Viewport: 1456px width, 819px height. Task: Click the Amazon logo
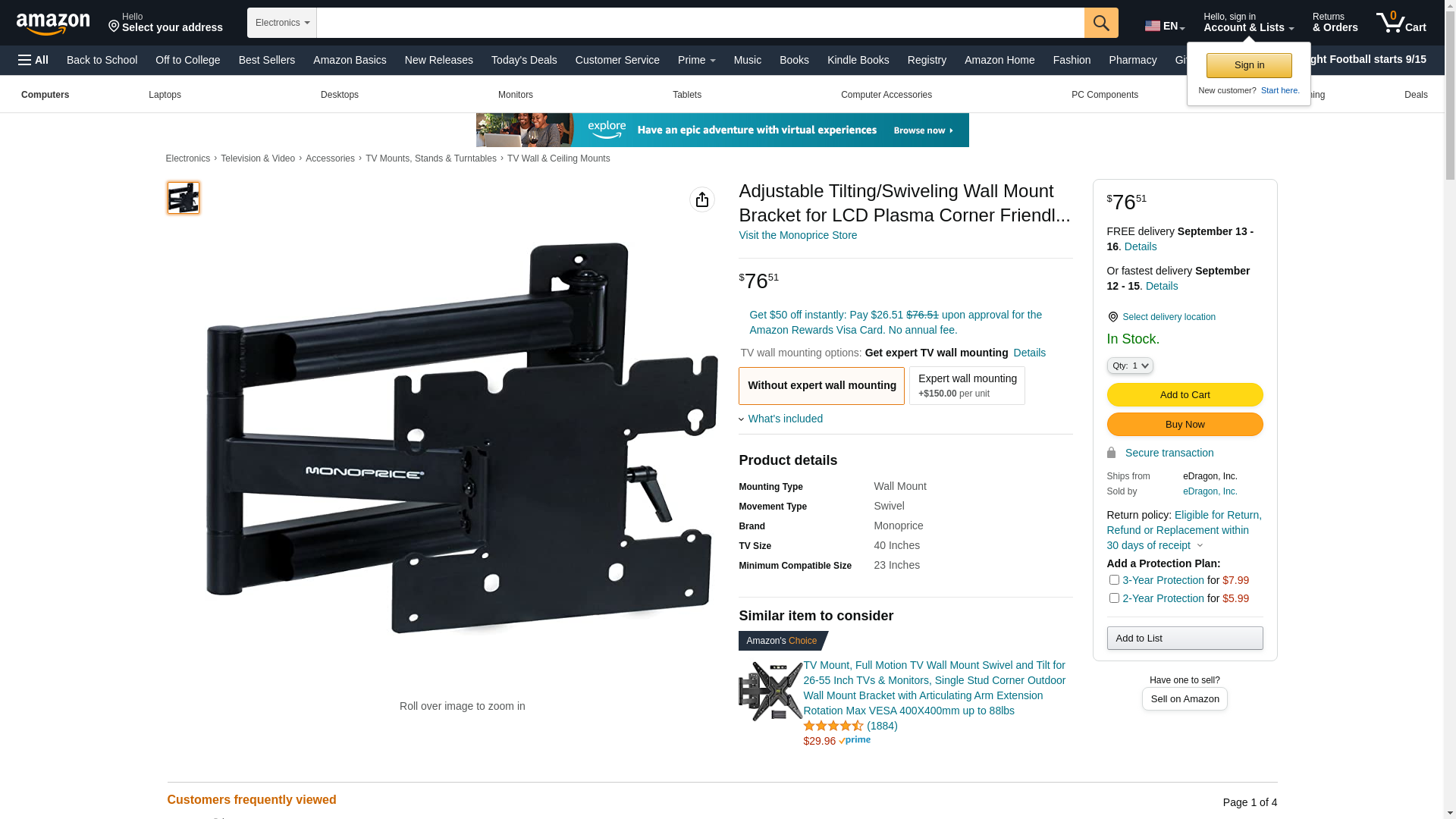(x=53, y=24)
